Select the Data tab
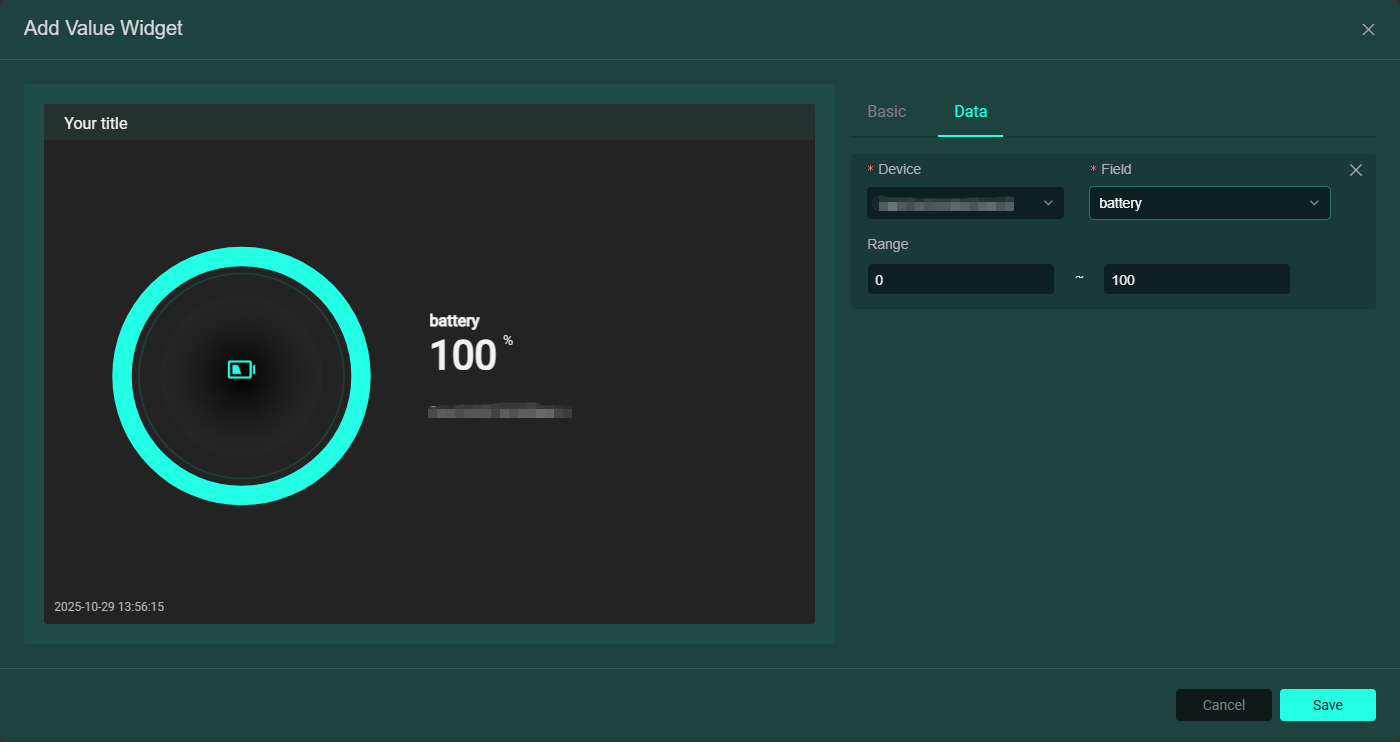This screenshot has height=742, width=1400. 970,112
